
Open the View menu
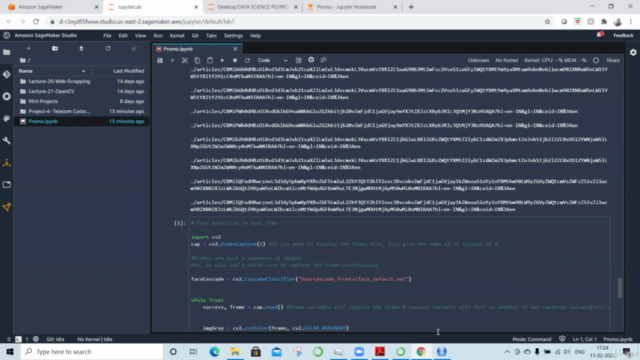click(x=140, y=36)
